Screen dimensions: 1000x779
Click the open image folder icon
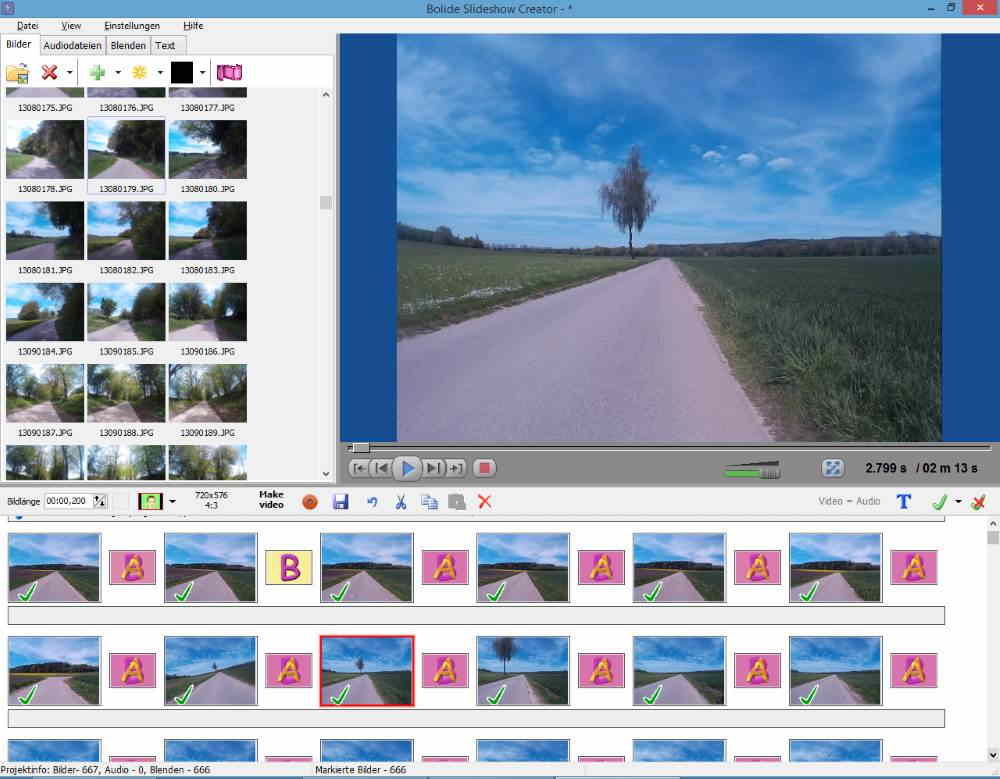point(17,72)
